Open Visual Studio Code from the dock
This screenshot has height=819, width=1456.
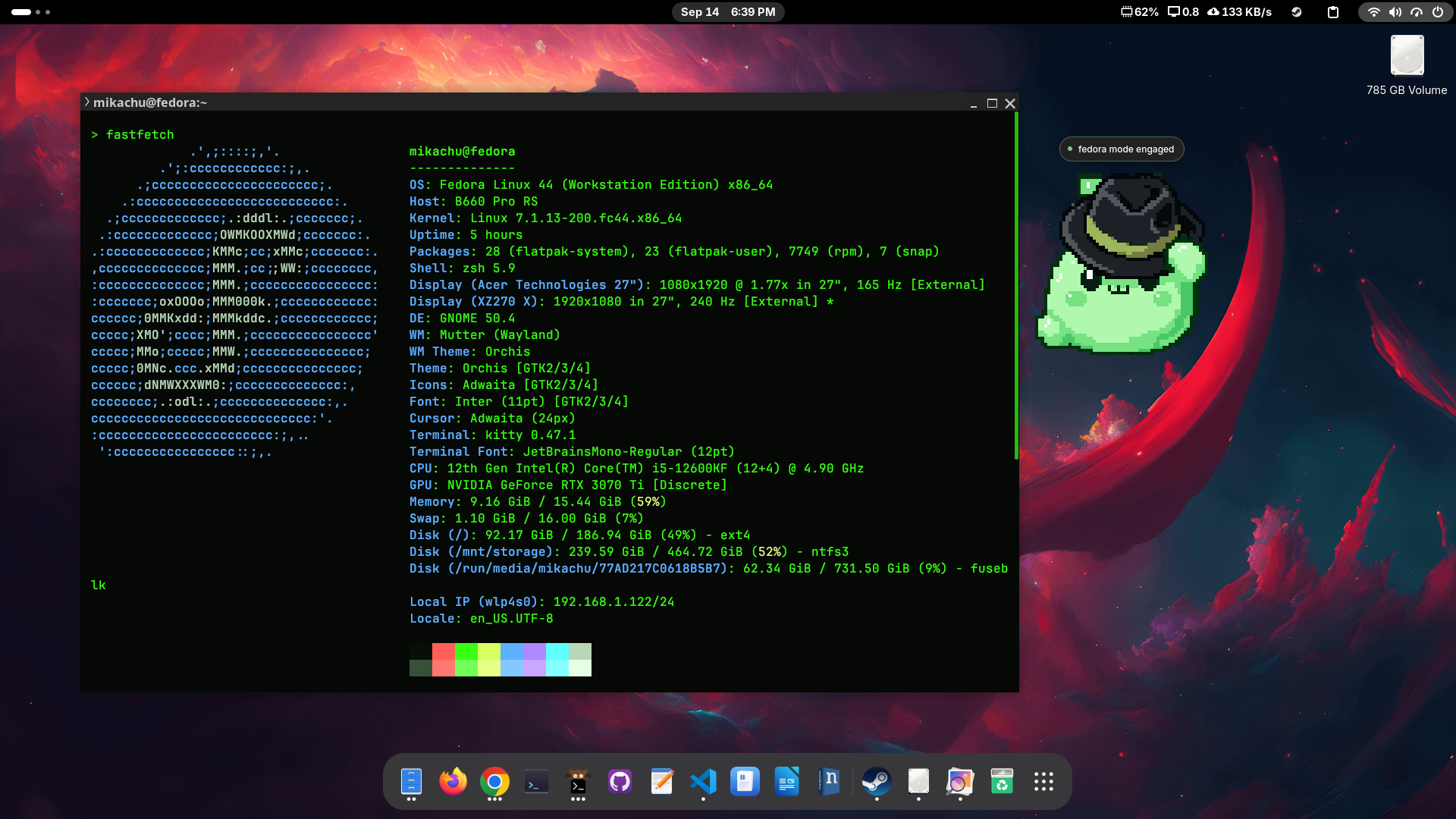click(x=703, y=781)
